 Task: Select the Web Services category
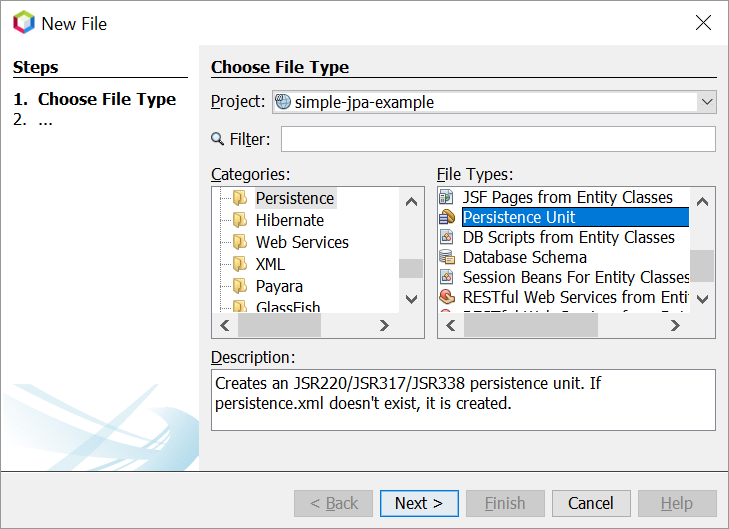(302, 242)
